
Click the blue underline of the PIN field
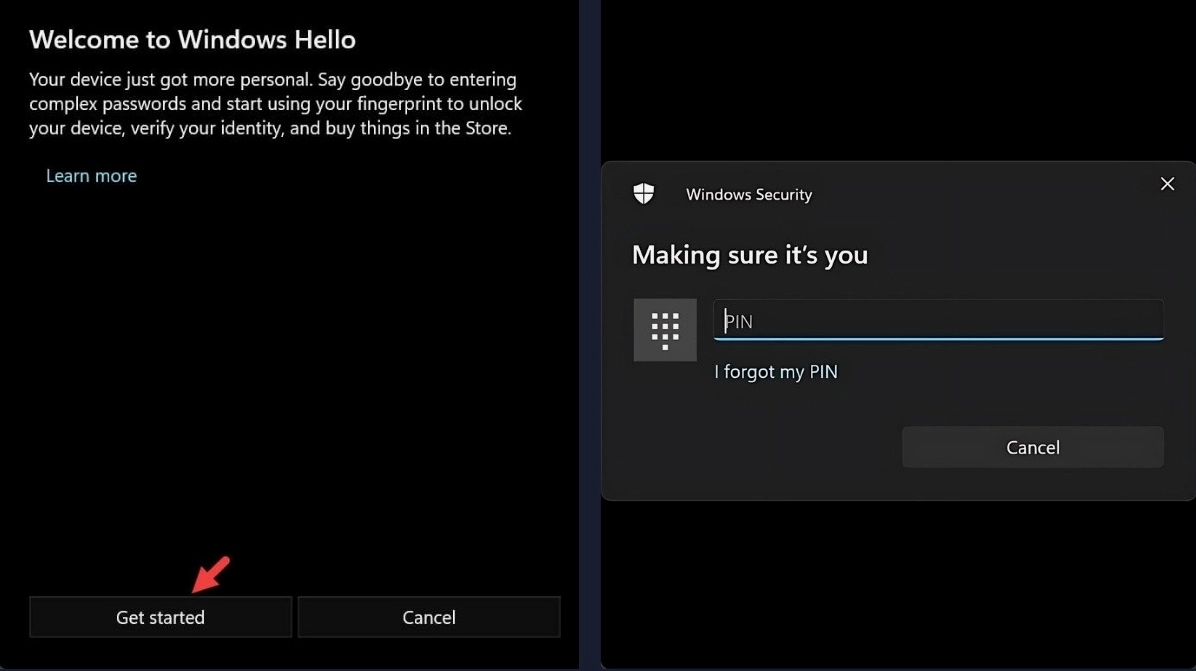[x=938, y=339]
